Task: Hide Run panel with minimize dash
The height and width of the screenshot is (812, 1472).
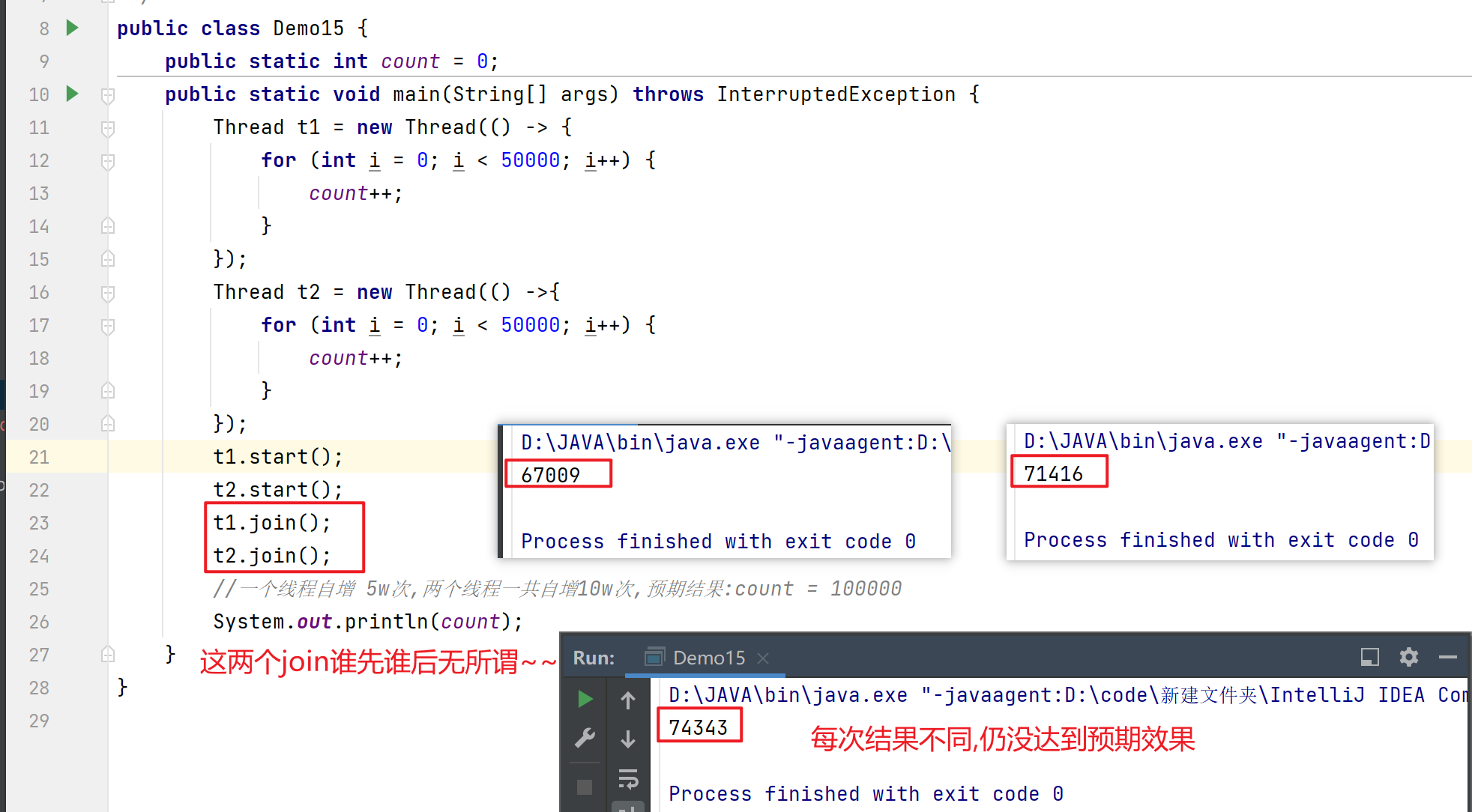Action: 1447,657
